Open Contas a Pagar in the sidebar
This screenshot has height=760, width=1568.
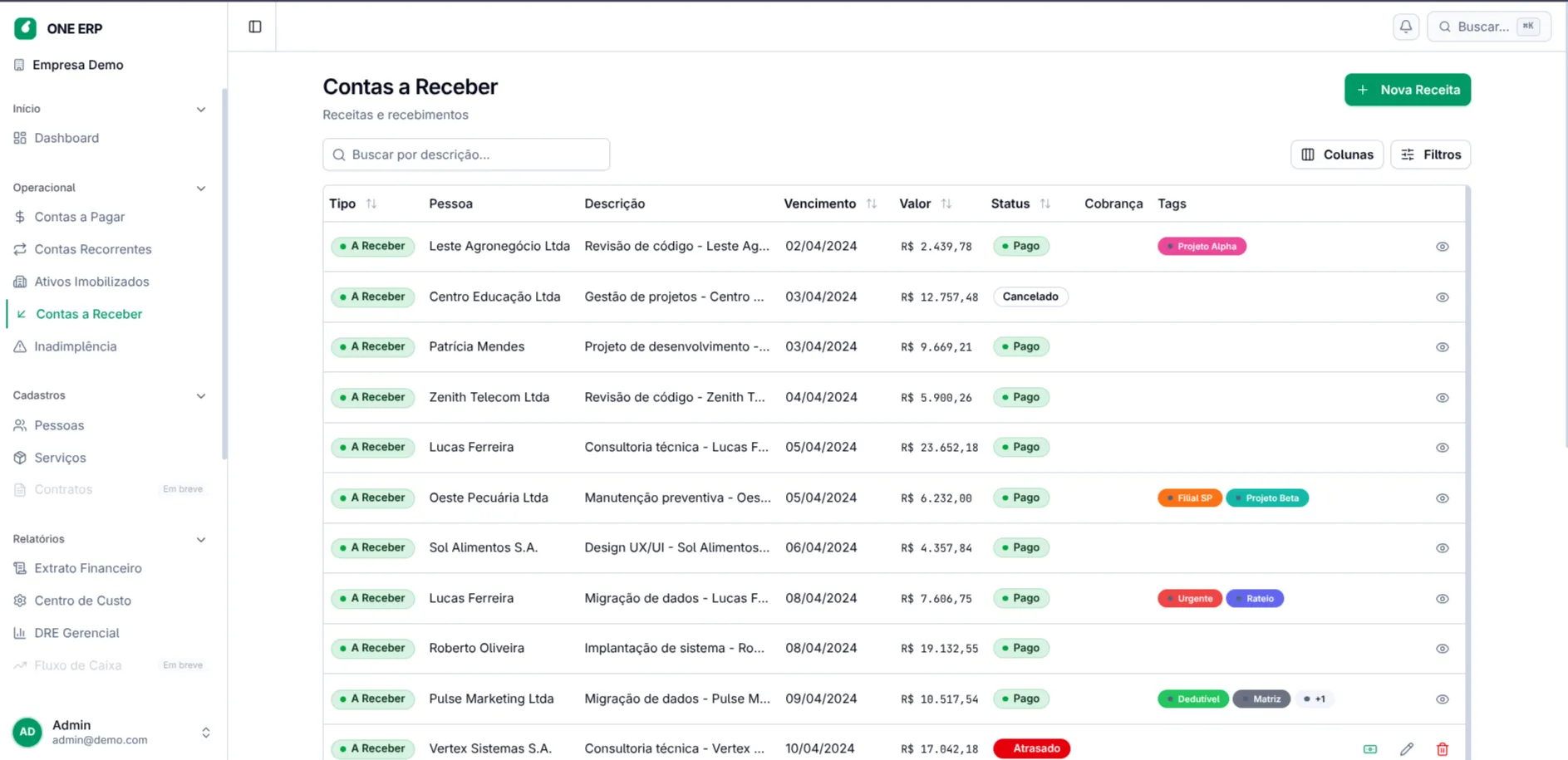coord(79,217)
